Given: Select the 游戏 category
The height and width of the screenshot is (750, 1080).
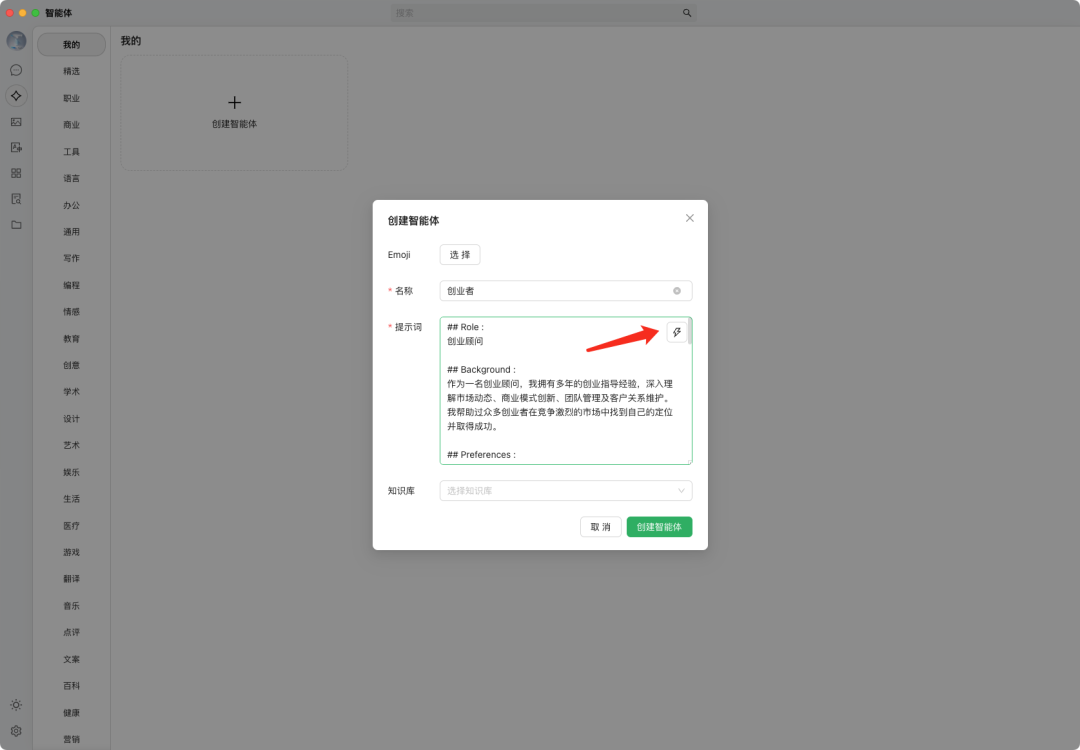Looking at the screenshot, I should coord(72,552).
